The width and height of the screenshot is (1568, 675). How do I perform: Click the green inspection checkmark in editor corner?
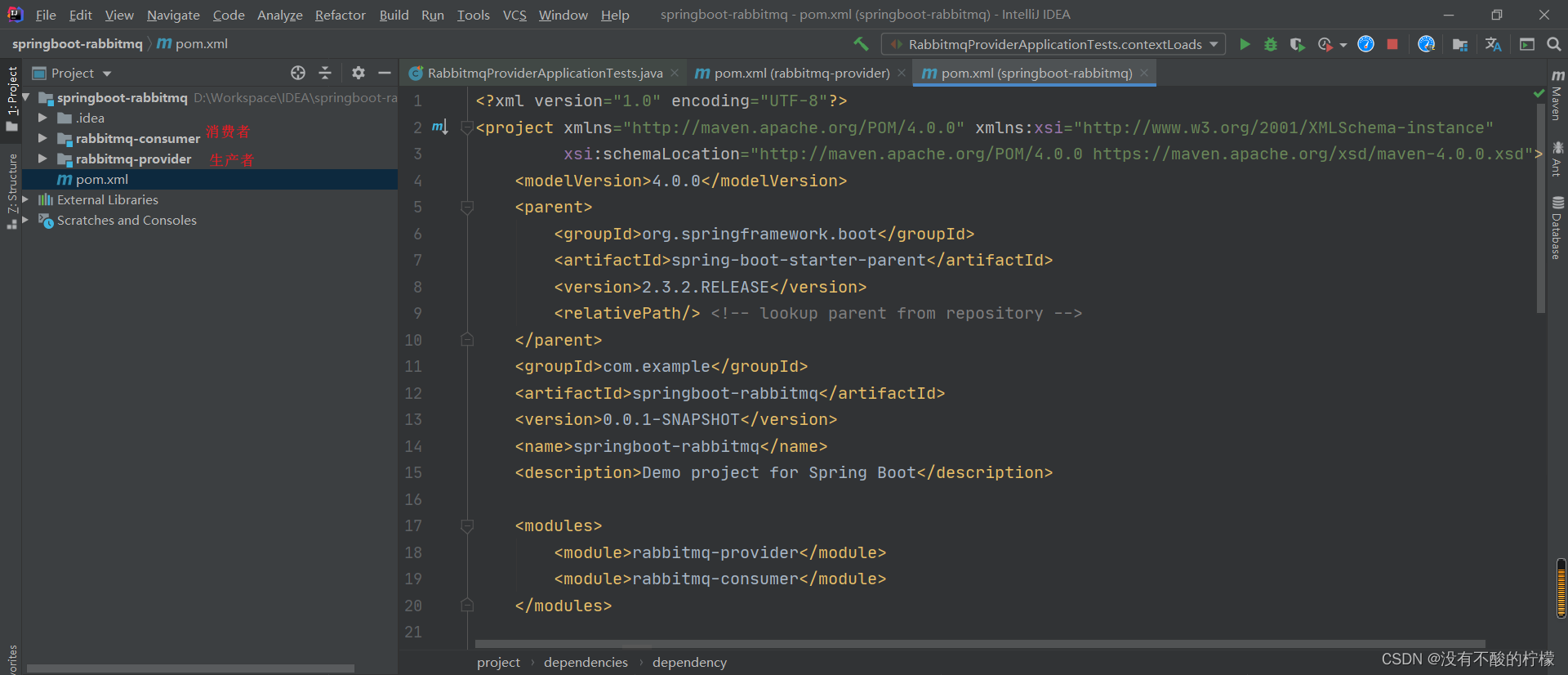pyautogui.click(x=1539, y=93)
